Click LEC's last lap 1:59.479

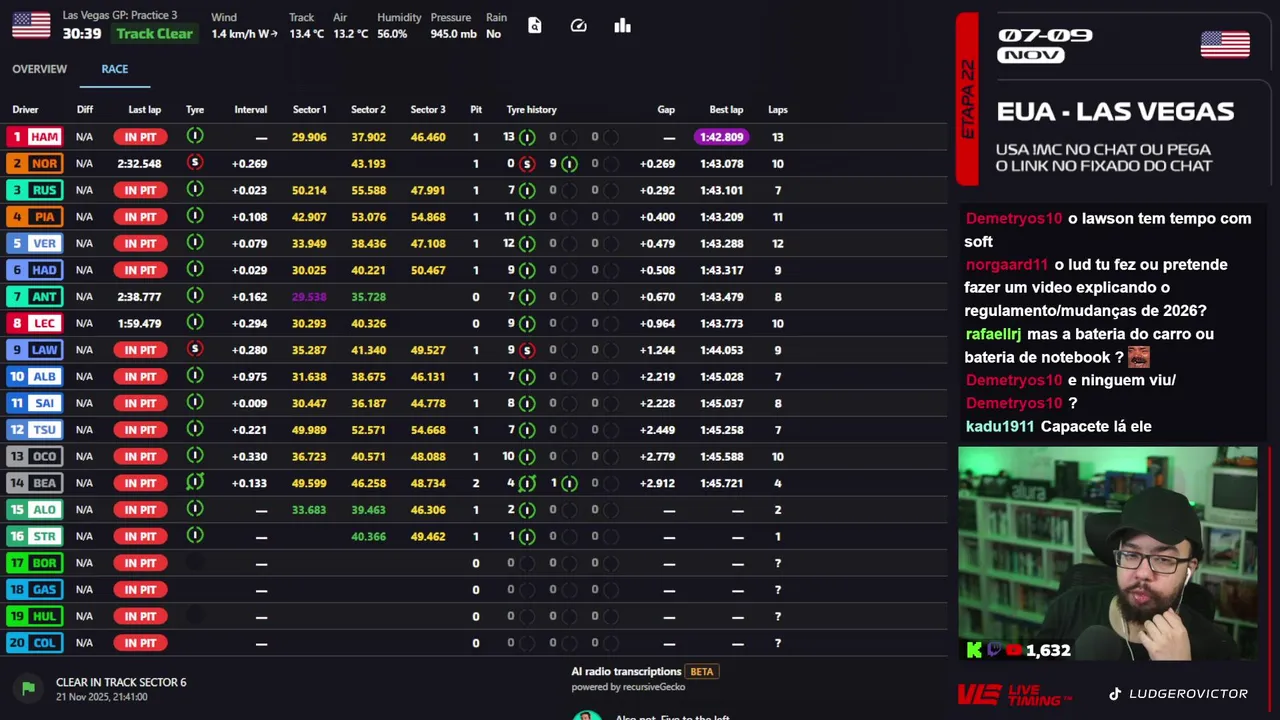[x=139, y=324]
